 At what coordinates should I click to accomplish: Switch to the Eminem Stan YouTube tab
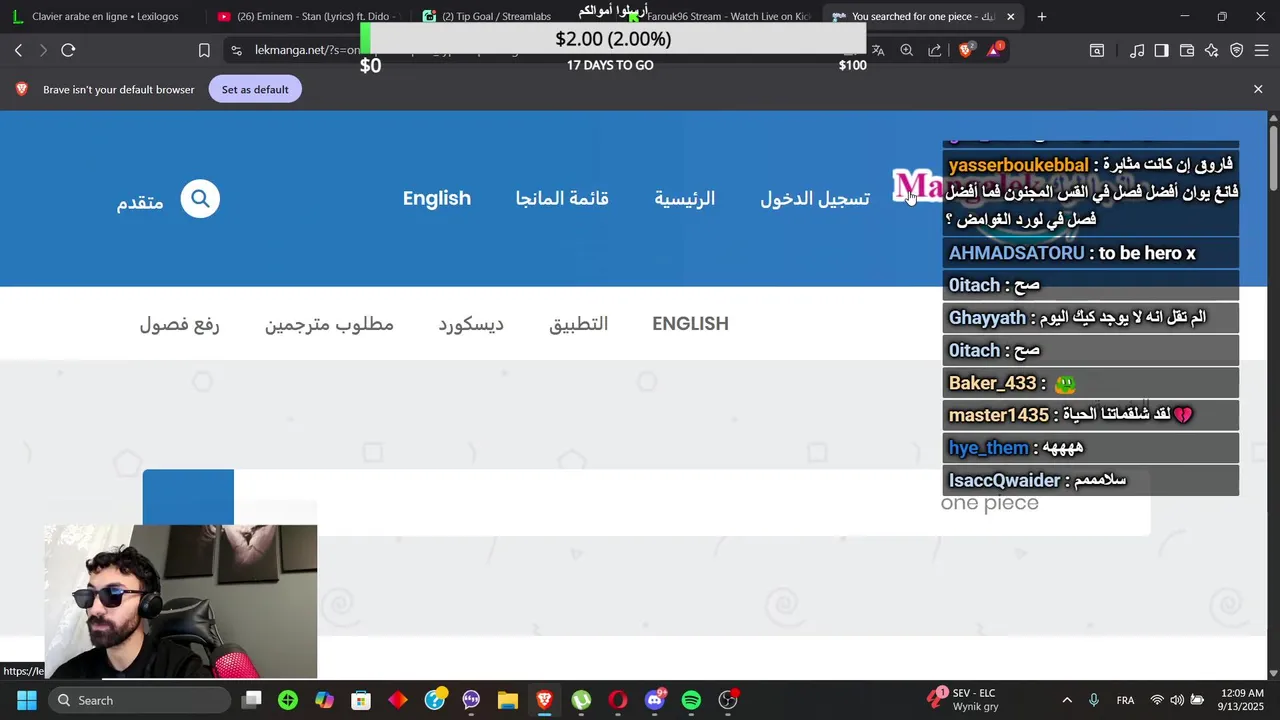coord(307,16)
